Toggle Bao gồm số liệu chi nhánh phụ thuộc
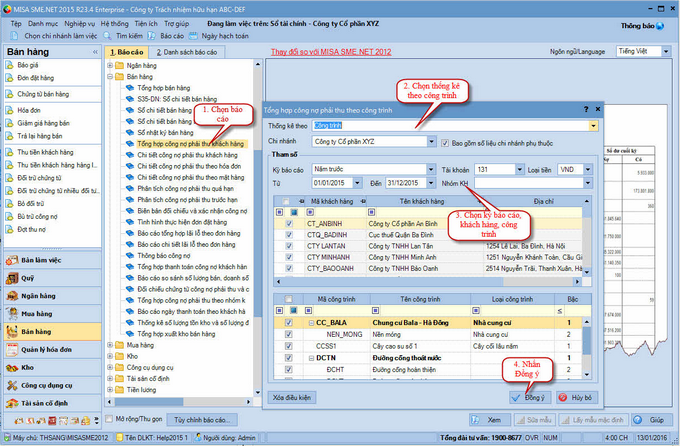680x446 pixels. [x=445, y=143]
